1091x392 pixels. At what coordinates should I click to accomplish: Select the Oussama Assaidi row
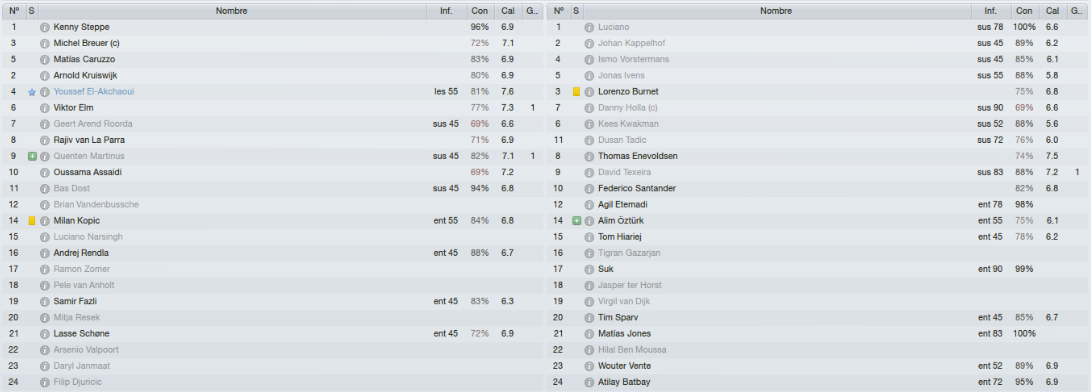(x=273, y=172)
